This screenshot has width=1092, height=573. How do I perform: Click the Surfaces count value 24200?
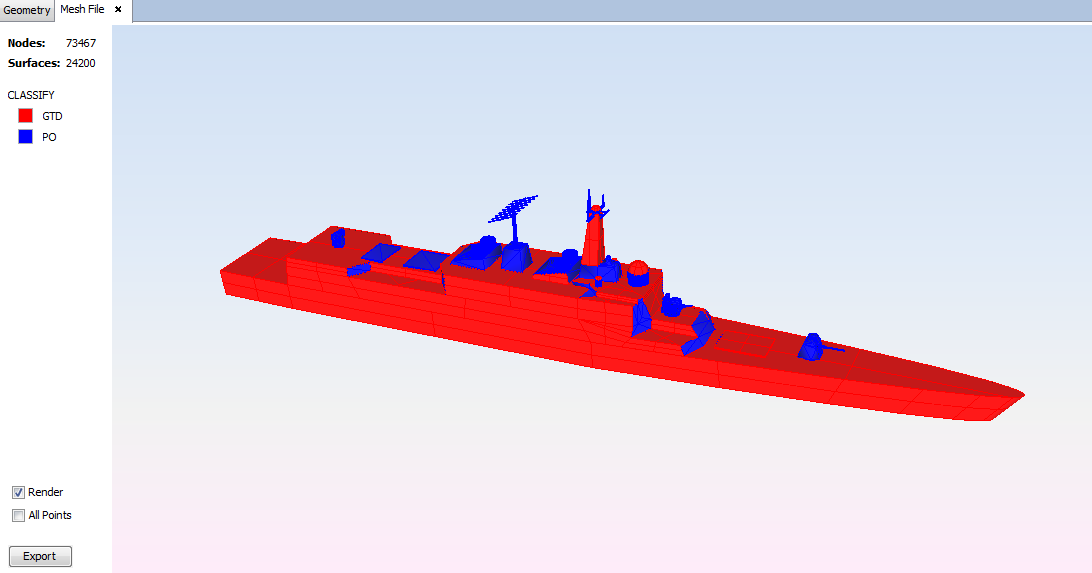[80, 63]
